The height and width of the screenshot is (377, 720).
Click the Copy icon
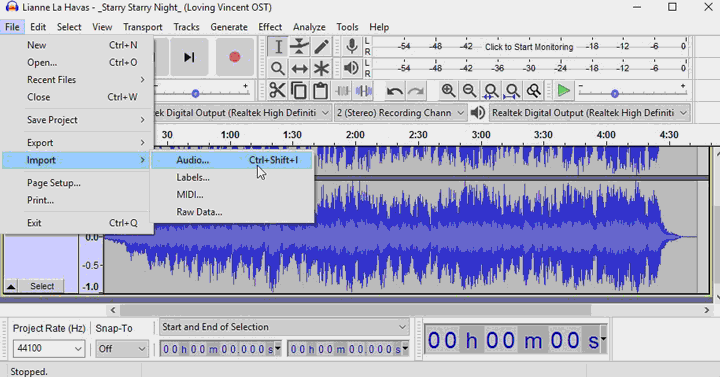click(299, 90)
